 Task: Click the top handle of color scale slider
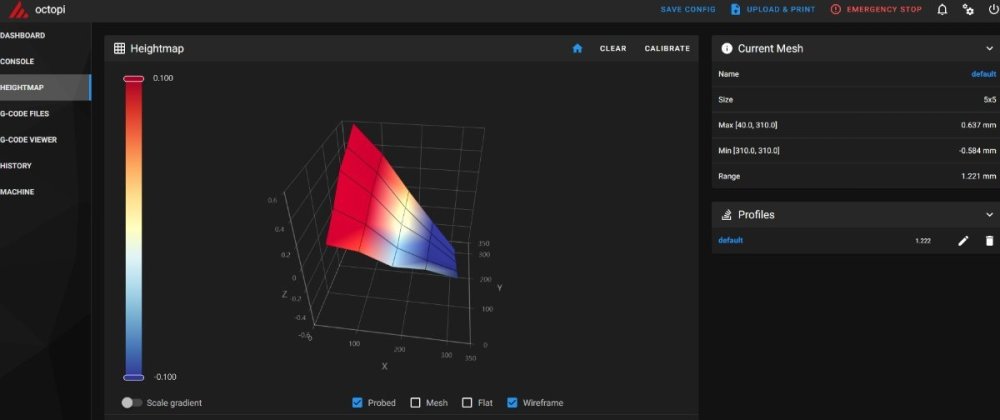pos(134,78)
